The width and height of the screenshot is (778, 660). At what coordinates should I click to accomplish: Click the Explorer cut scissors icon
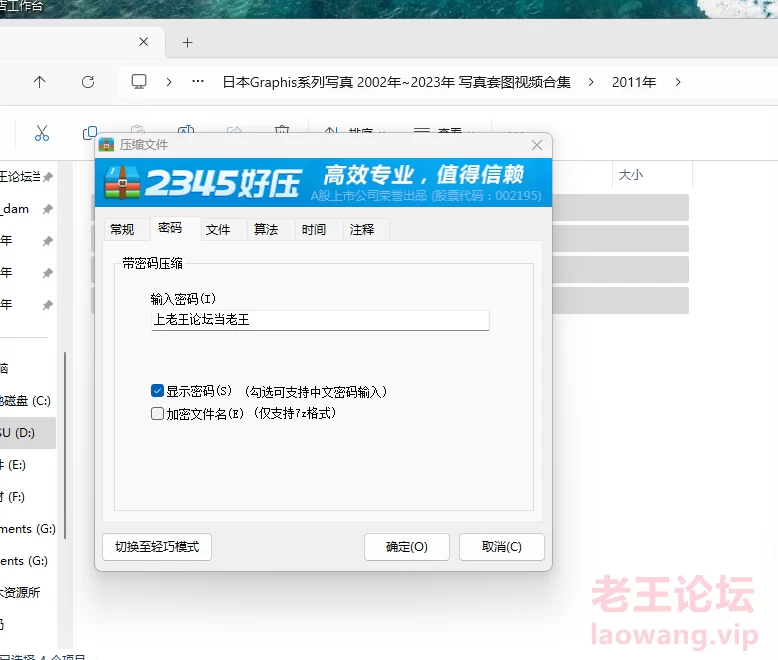point(42,133)
